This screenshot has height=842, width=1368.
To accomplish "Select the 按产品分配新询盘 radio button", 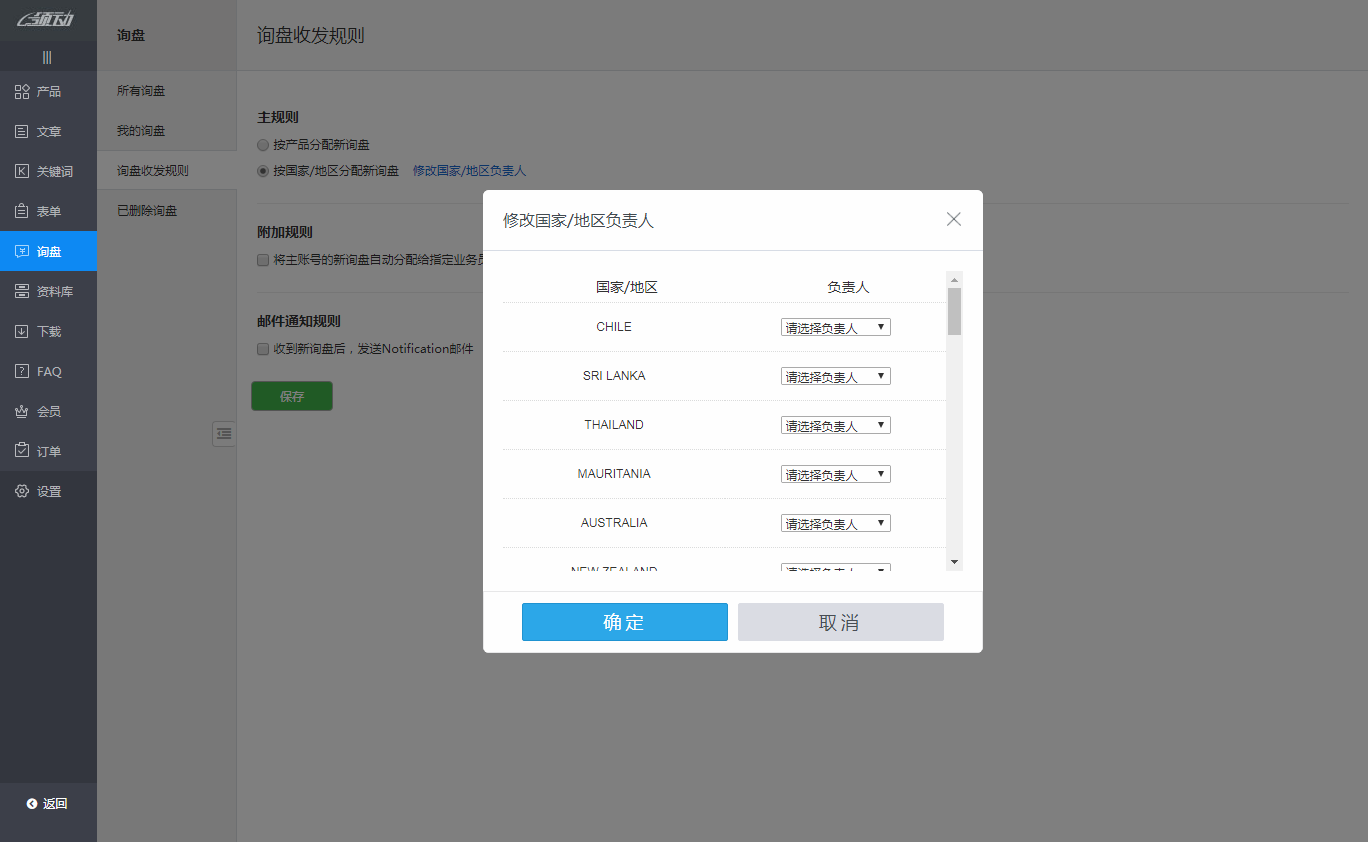I will pyautogui.click(x=262, y=144).
